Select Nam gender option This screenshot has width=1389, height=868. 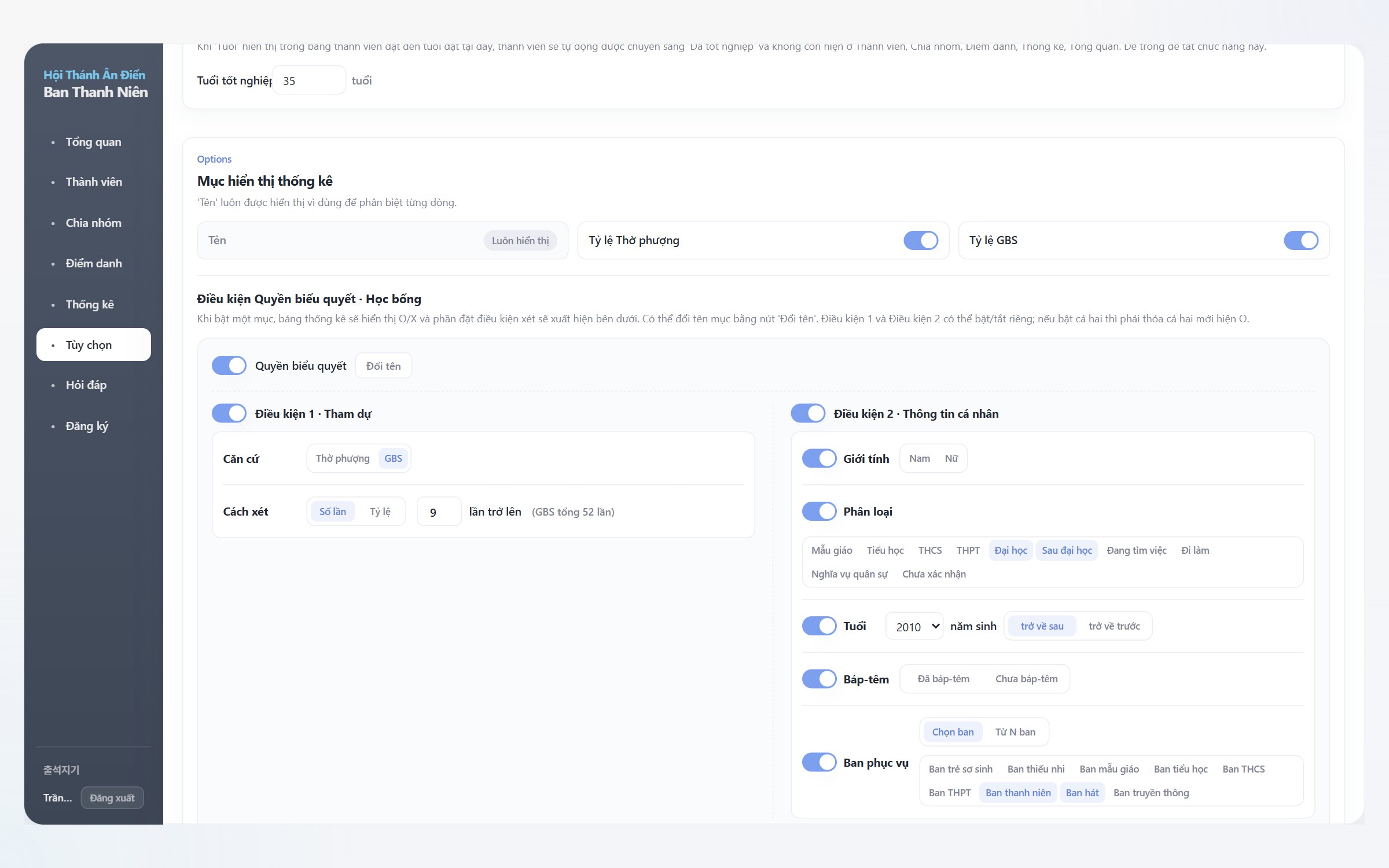tap(920, 458)
